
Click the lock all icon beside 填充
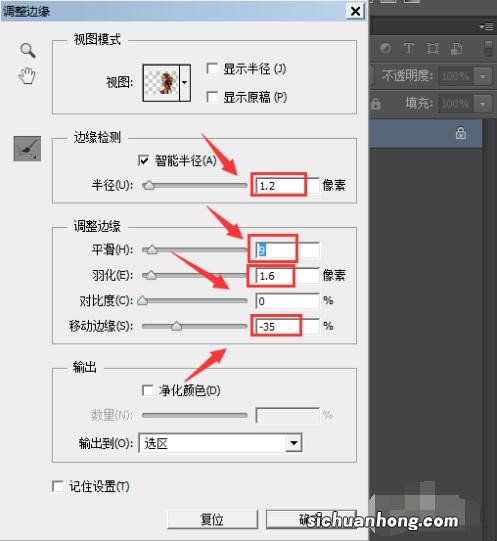(376, 104)
